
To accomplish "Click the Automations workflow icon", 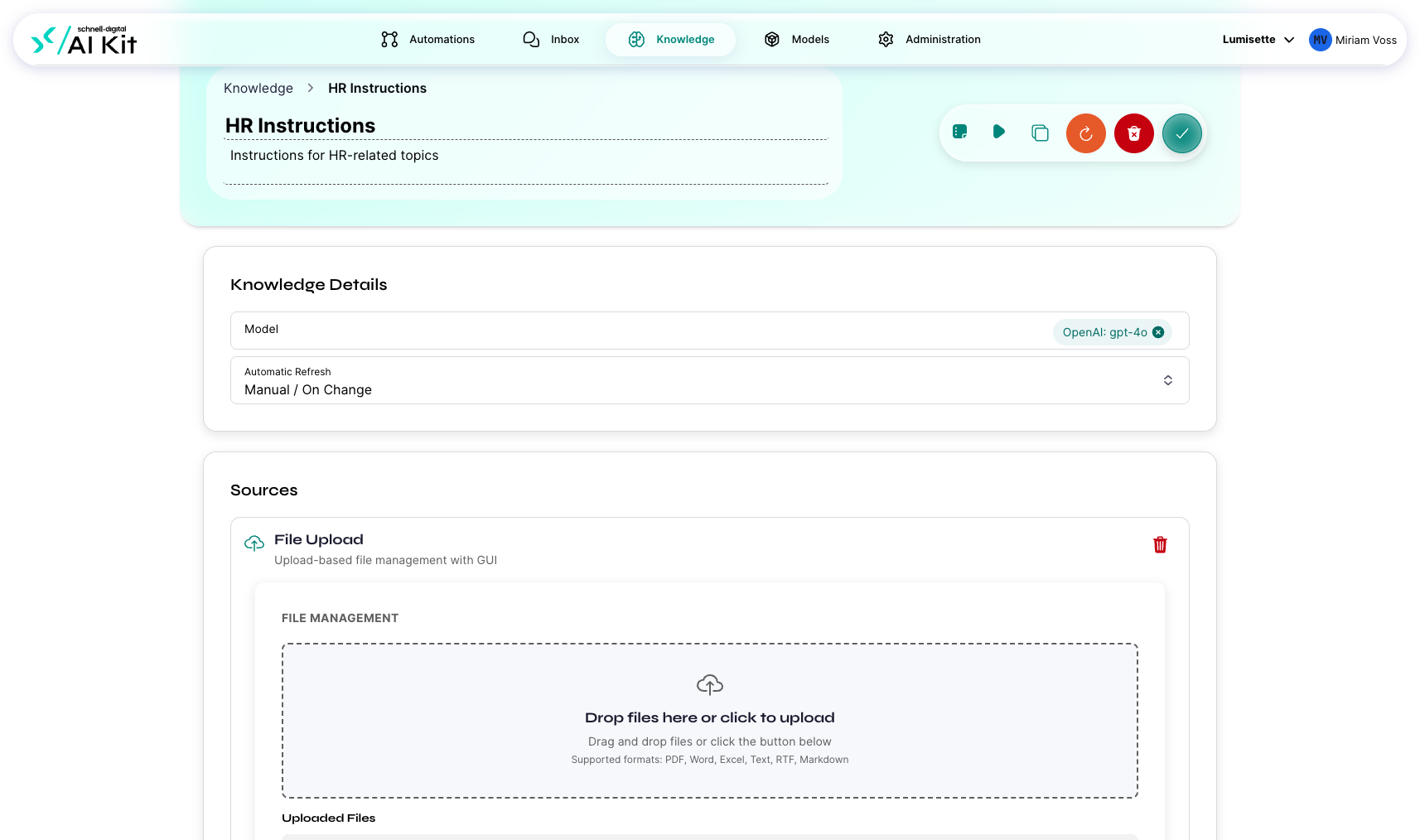I will (x=389, y=39).
